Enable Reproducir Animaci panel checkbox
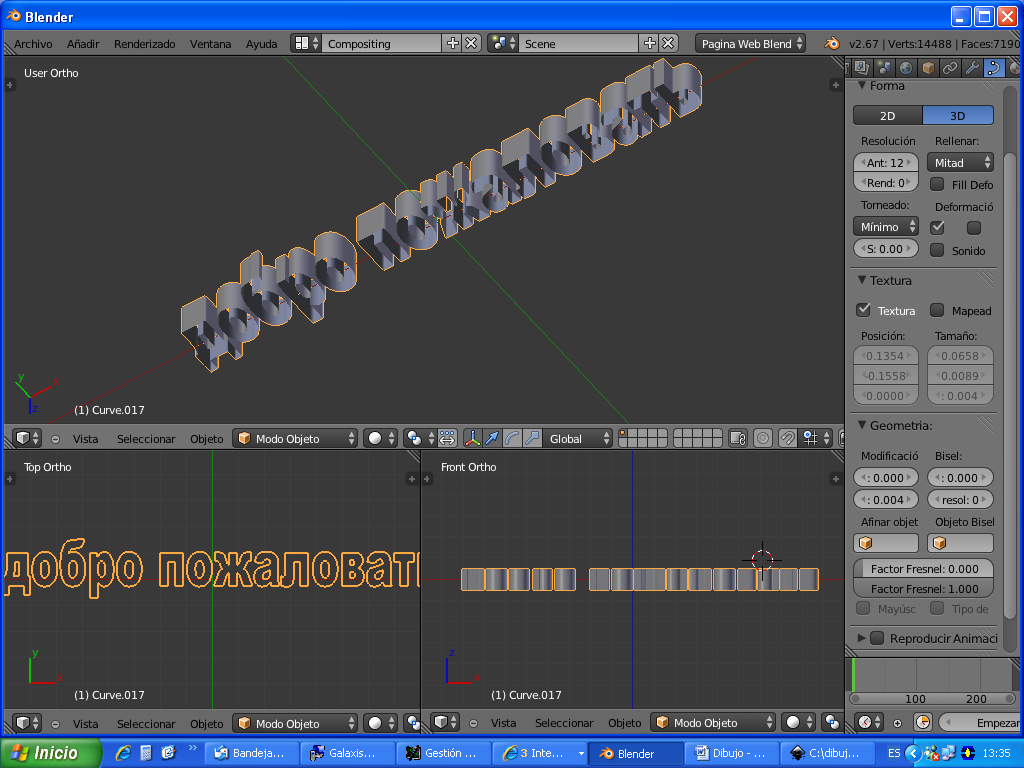 [877, 637]
